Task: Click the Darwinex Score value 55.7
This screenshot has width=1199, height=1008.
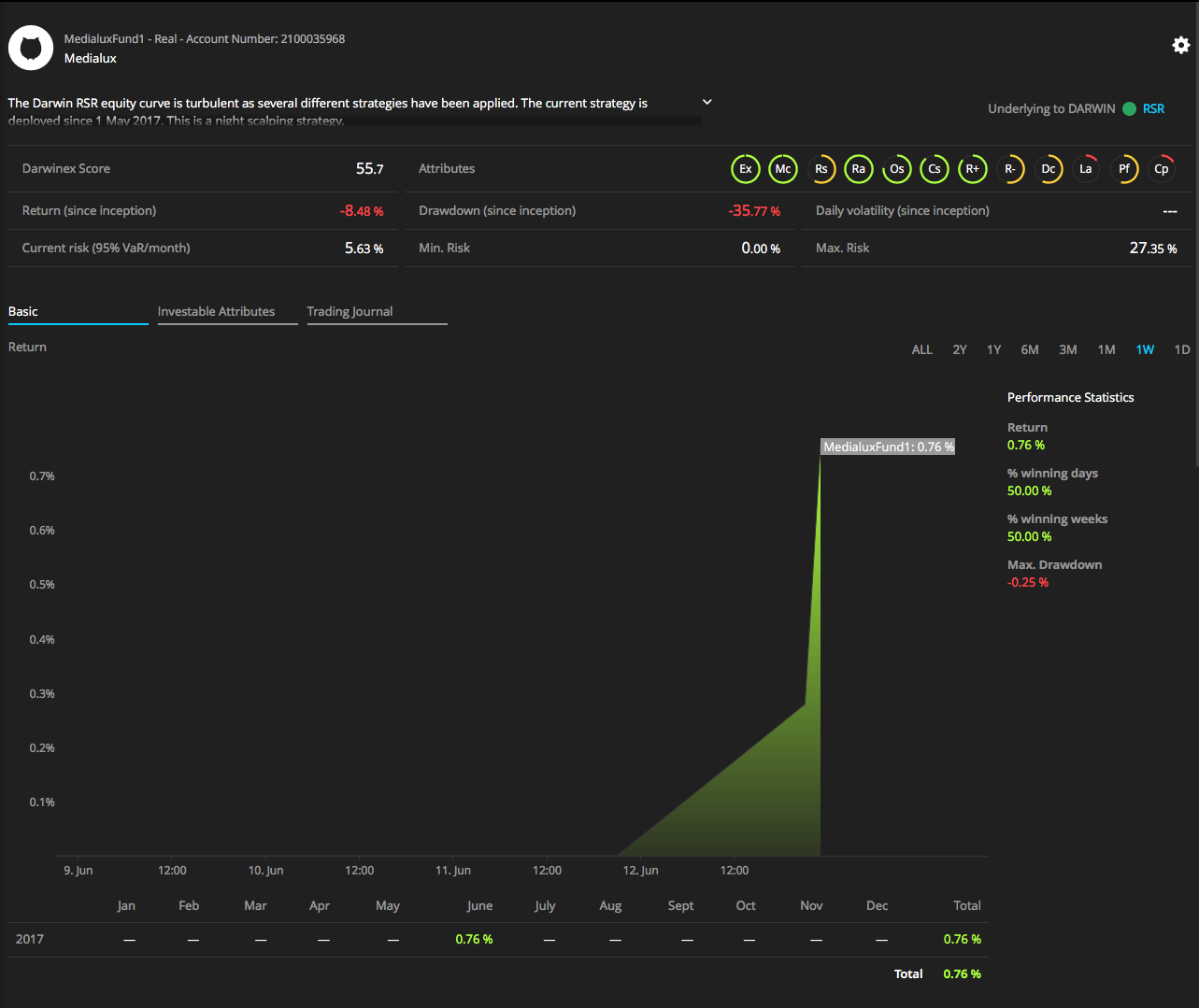Action: pos(370,168)
